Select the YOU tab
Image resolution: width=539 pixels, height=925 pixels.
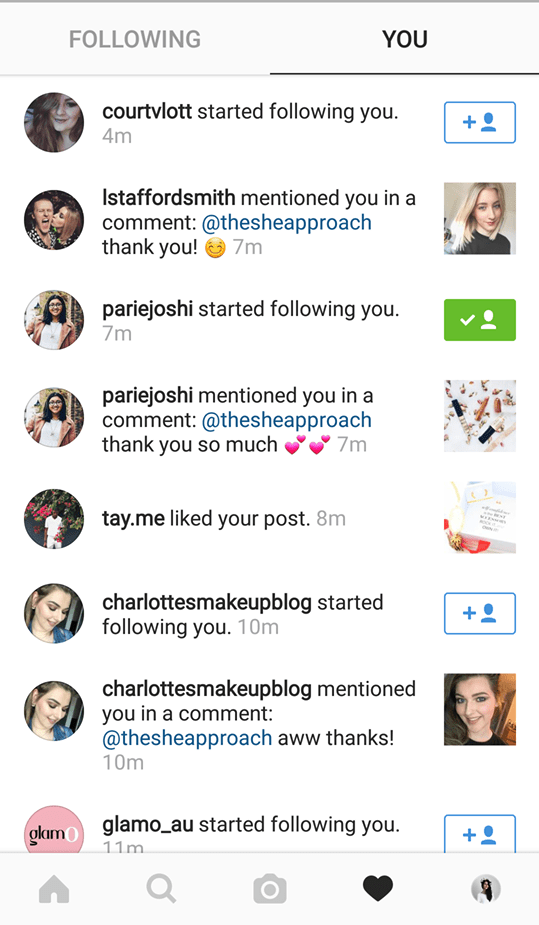405,39
